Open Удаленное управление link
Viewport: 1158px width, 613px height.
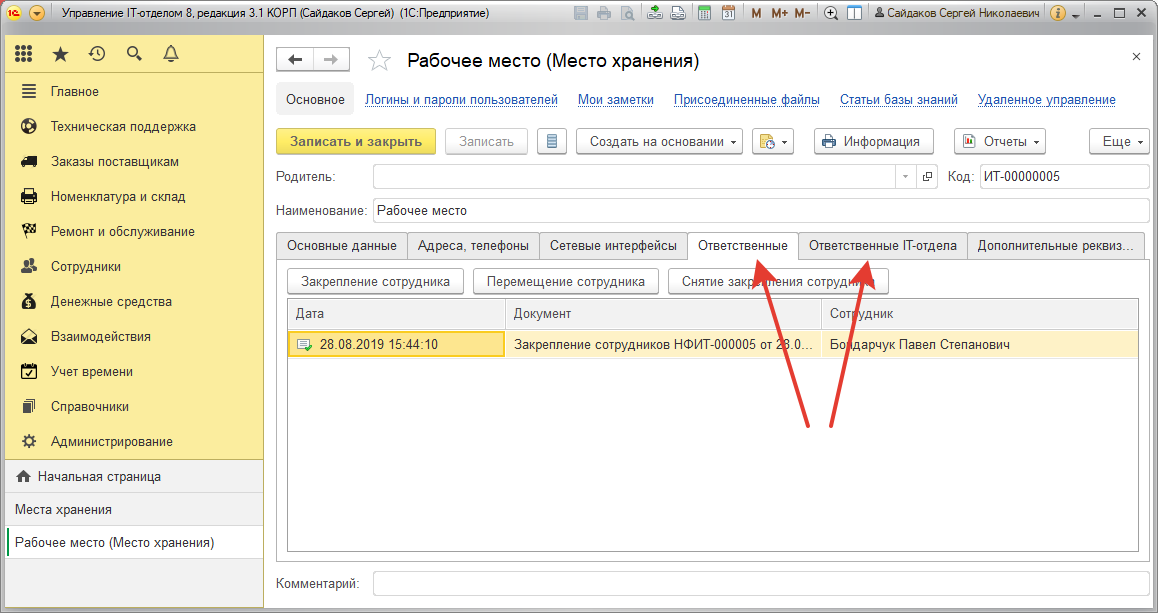coord(1046,100)
